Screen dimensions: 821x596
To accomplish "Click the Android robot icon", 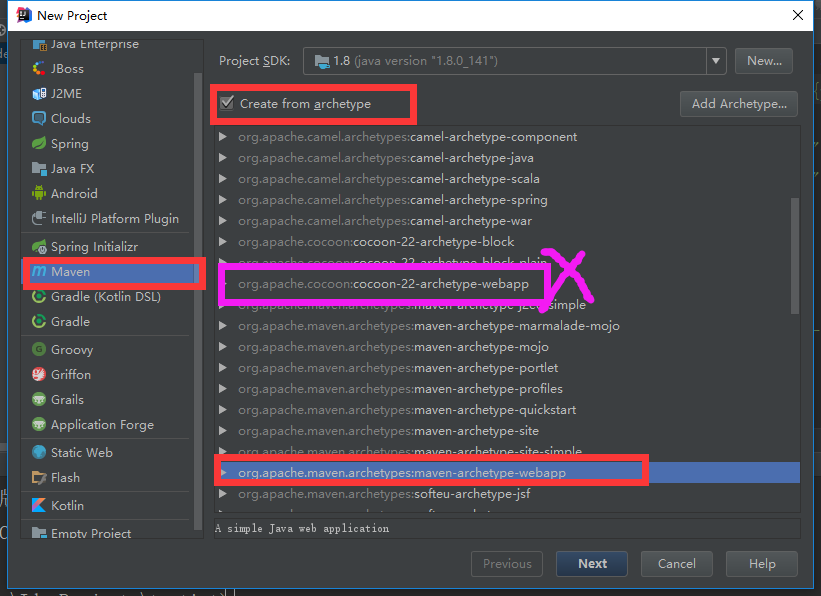I will (39, 193).
